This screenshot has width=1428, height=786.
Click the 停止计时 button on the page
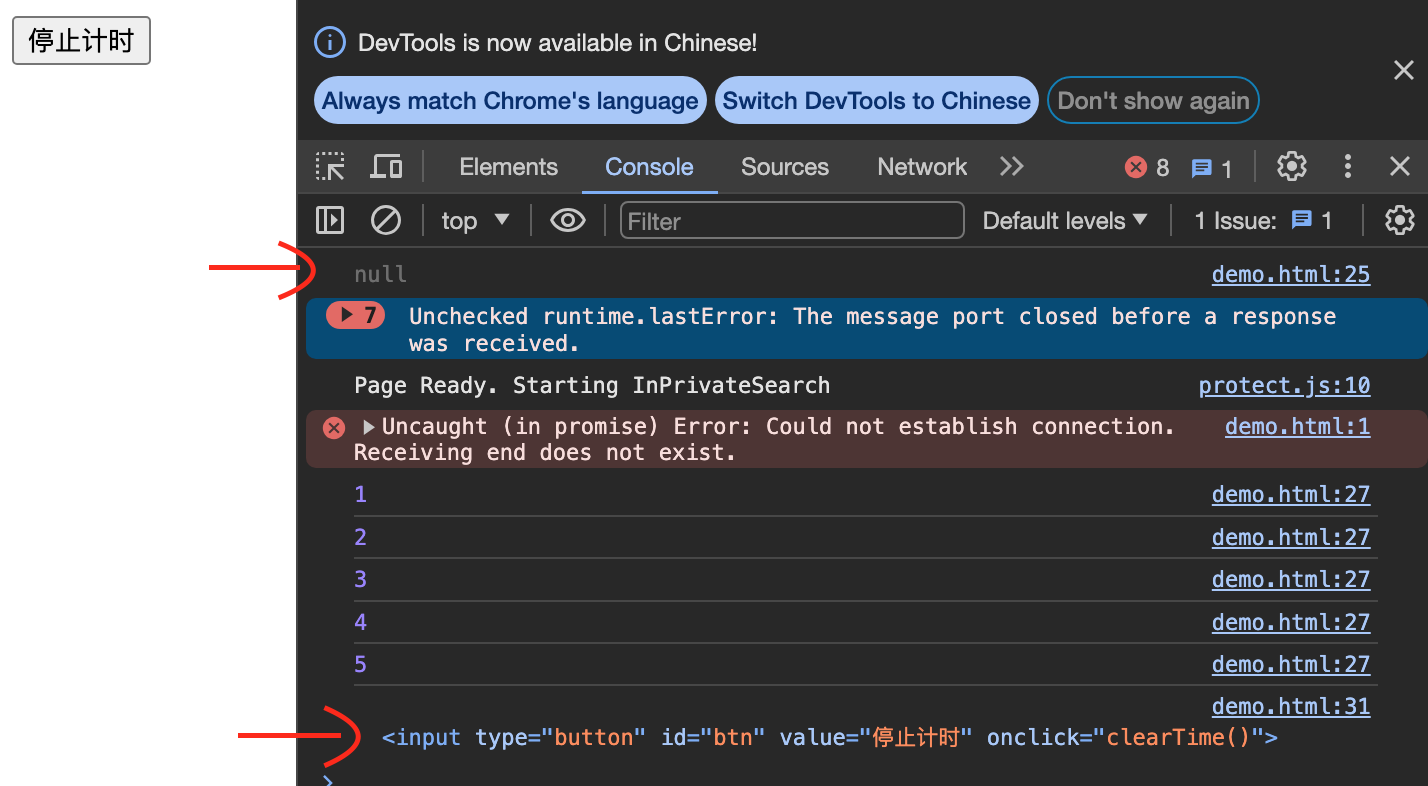click(x=81, y=40)
